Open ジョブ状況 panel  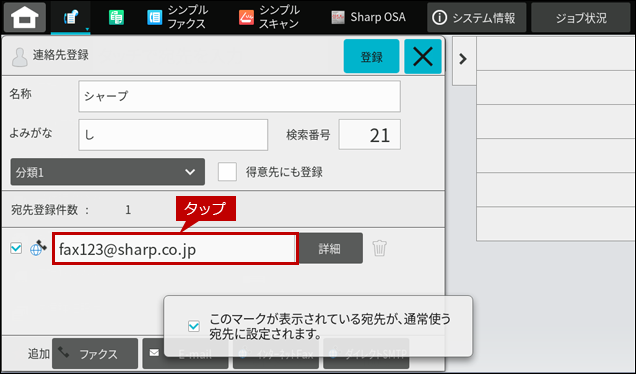click(581, 17)
